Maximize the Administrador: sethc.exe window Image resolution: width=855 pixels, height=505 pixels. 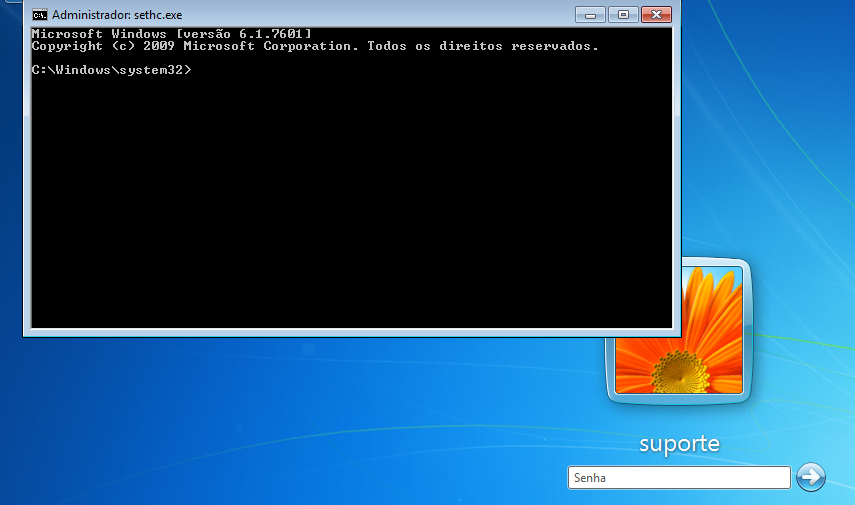[x=623, y=15]
